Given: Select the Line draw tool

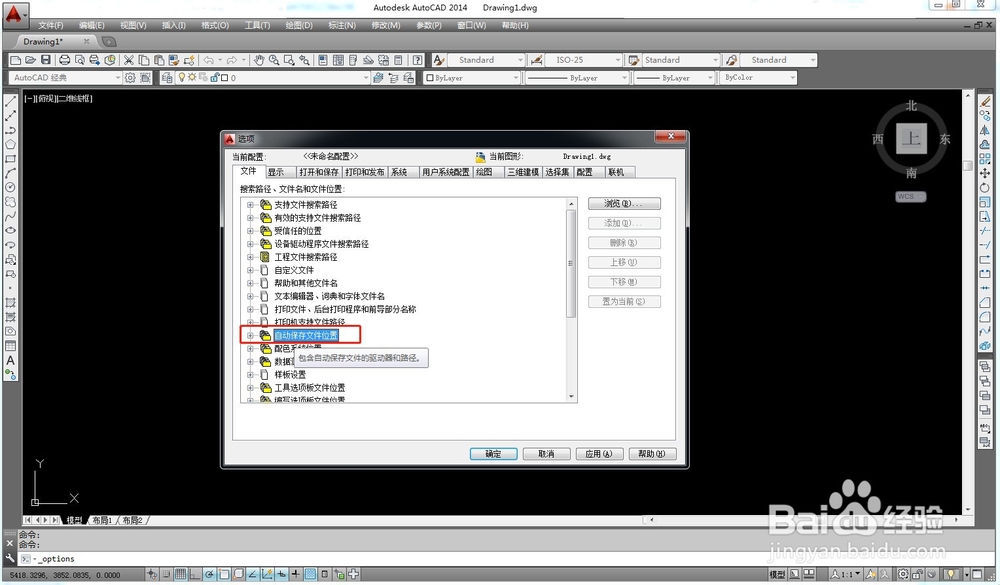Looking at the screenshot, I should 10,101.
